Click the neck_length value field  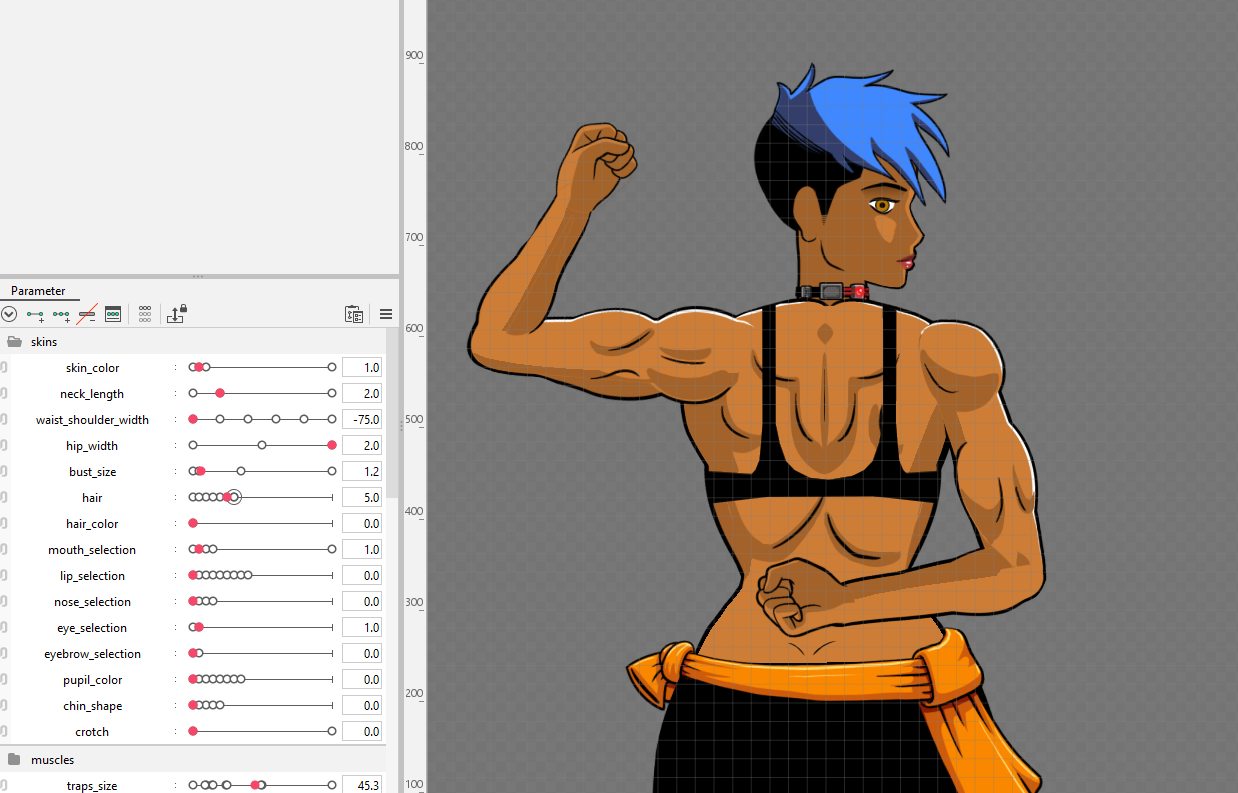click(x=361, y=394)
